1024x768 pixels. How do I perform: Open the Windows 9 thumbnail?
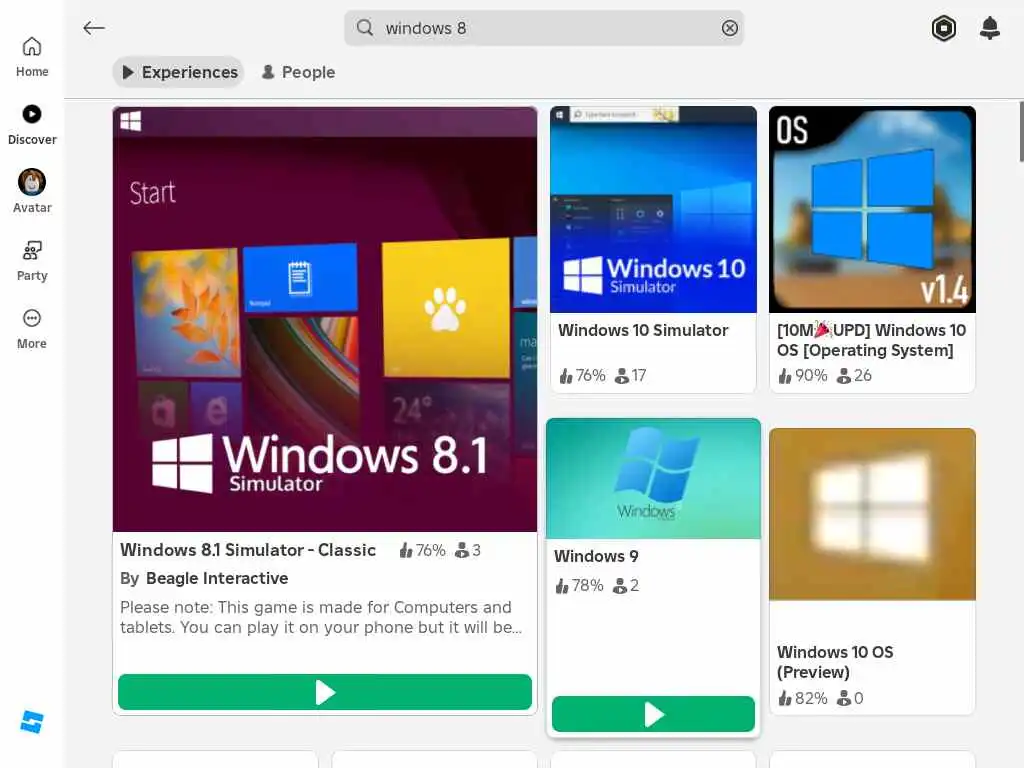(x=653, y=479)
